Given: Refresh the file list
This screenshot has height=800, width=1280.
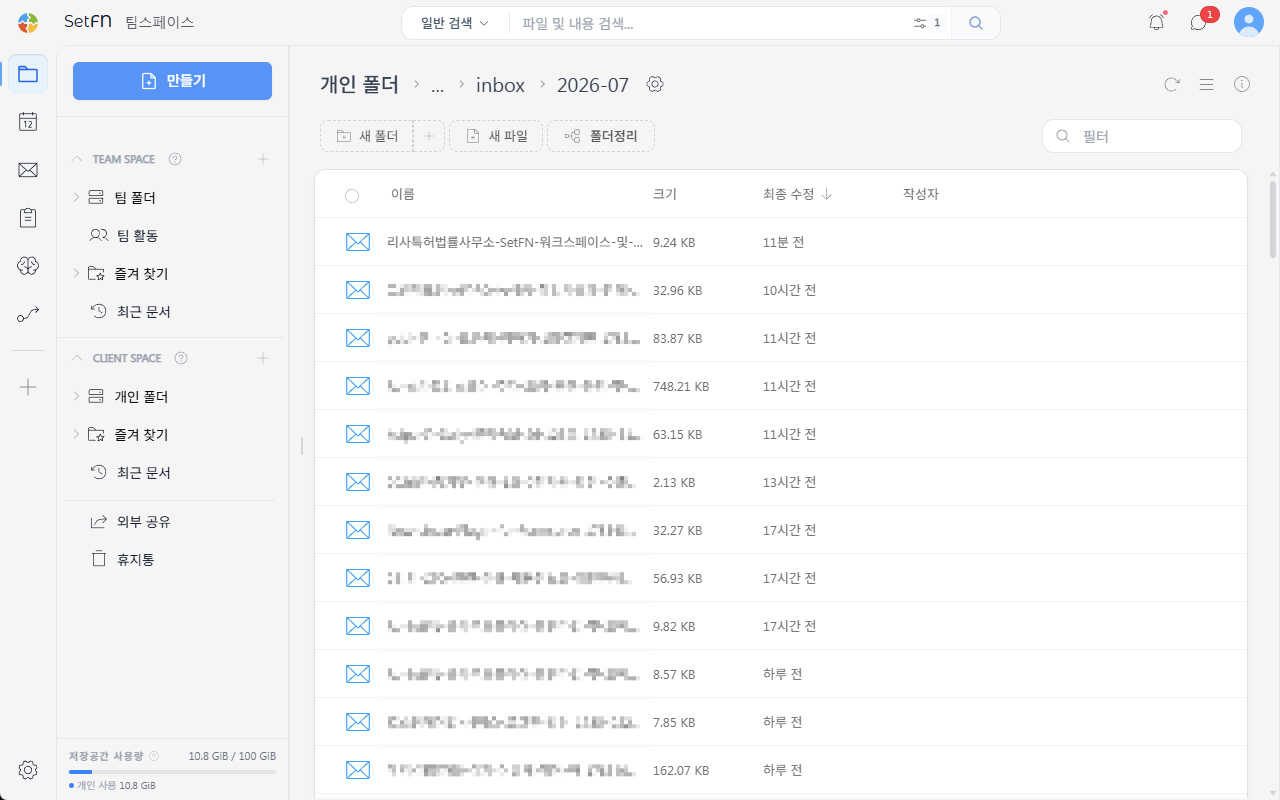Looking at the screenshot, I should [x=1171, y=85].
